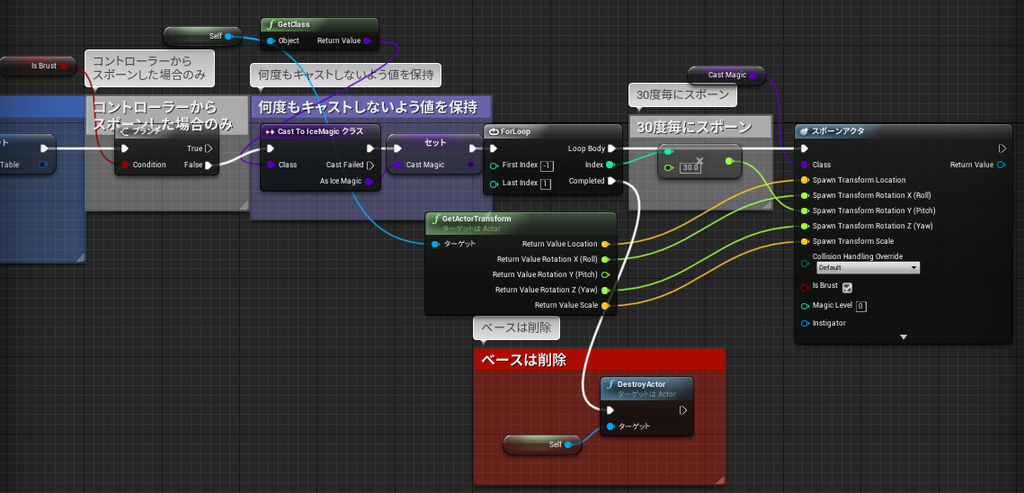Click the Cast To IceMagic node icon
Viewport: 1024px width, 493px height.
[270, 131]
